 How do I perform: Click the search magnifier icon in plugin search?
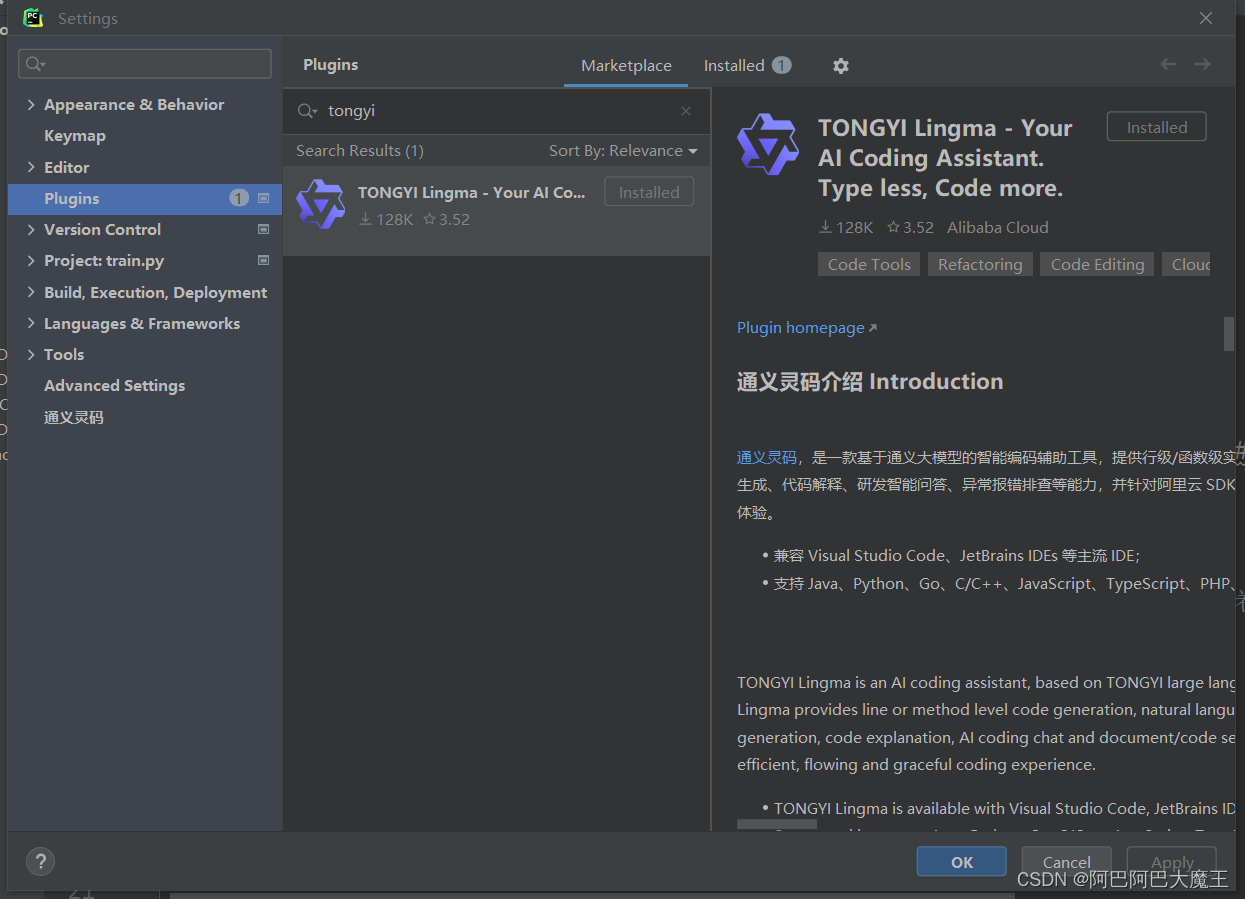click(x=306, y=111)
